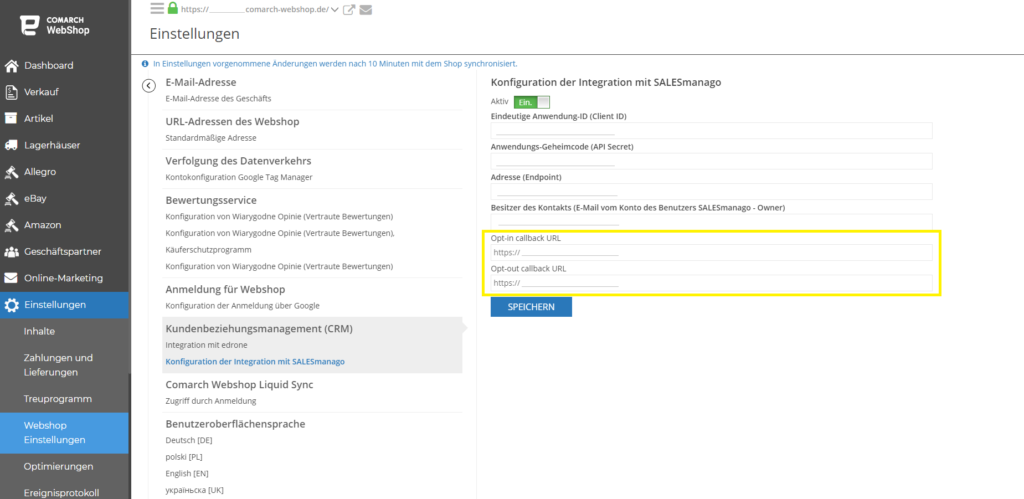
Task: Open the hamburger menu icon
Action: [x=157, y=8]
